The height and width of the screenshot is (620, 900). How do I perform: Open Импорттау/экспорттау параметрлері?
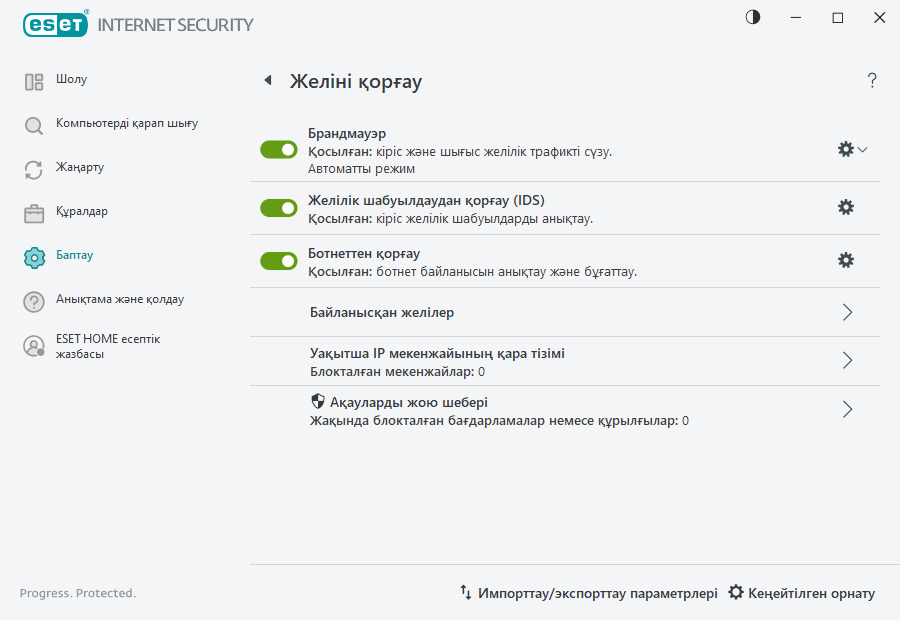pyautogui.click(x=590, y=593)
